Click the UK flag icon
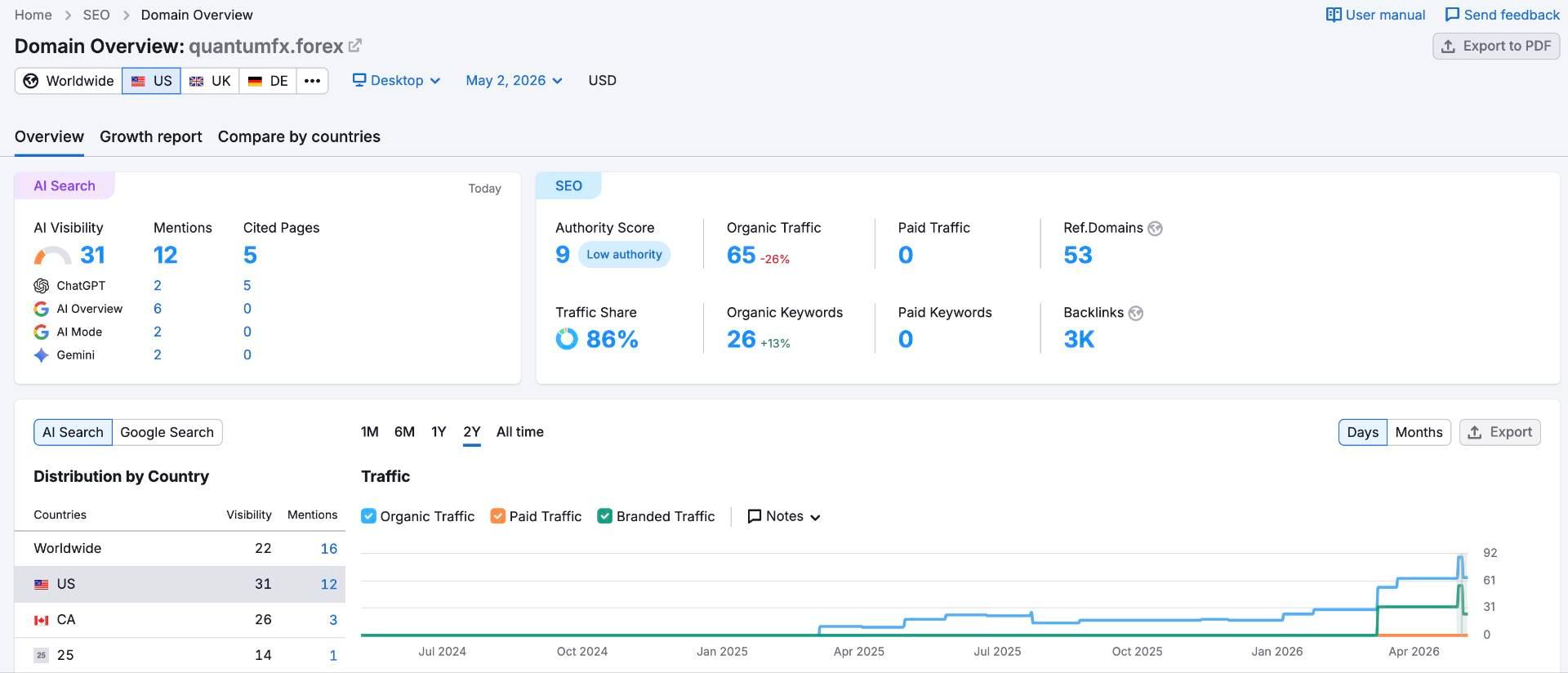Image resolution: width=1568 pixels, height=673 pixels. pos(196,81)
